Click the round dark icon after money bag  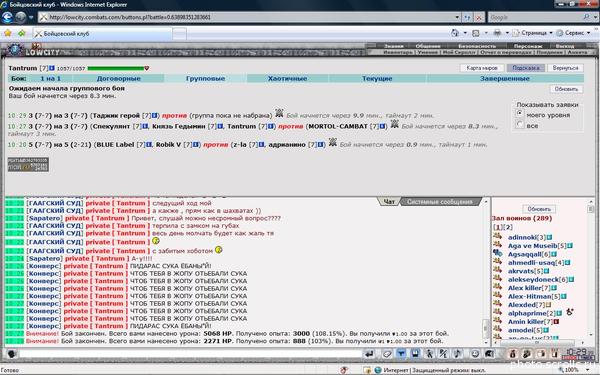(x=527, y=354)
